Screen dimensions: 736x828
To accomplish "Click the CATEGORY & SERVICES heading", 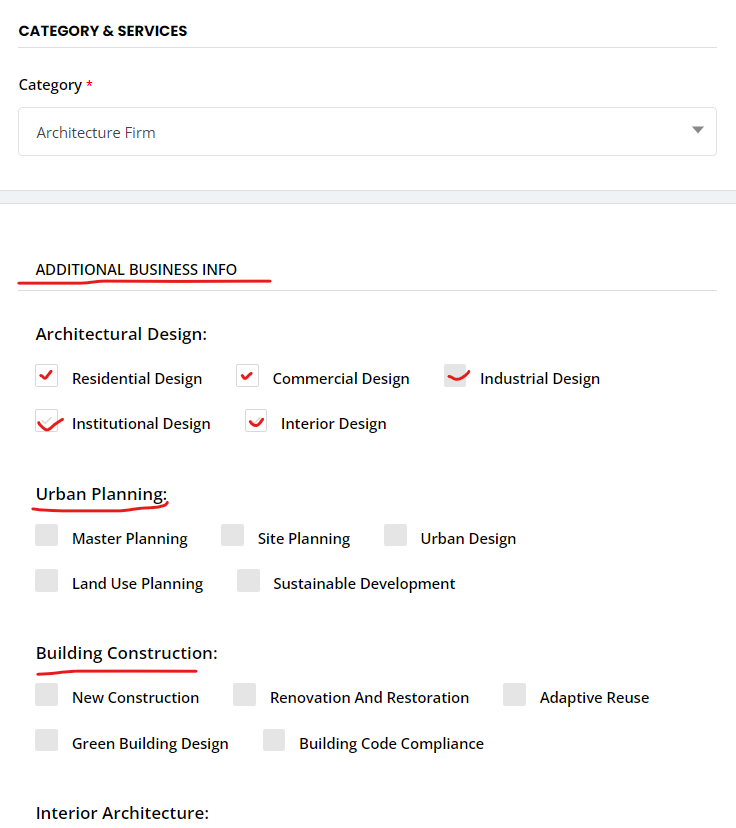I will tap(103, 31).
